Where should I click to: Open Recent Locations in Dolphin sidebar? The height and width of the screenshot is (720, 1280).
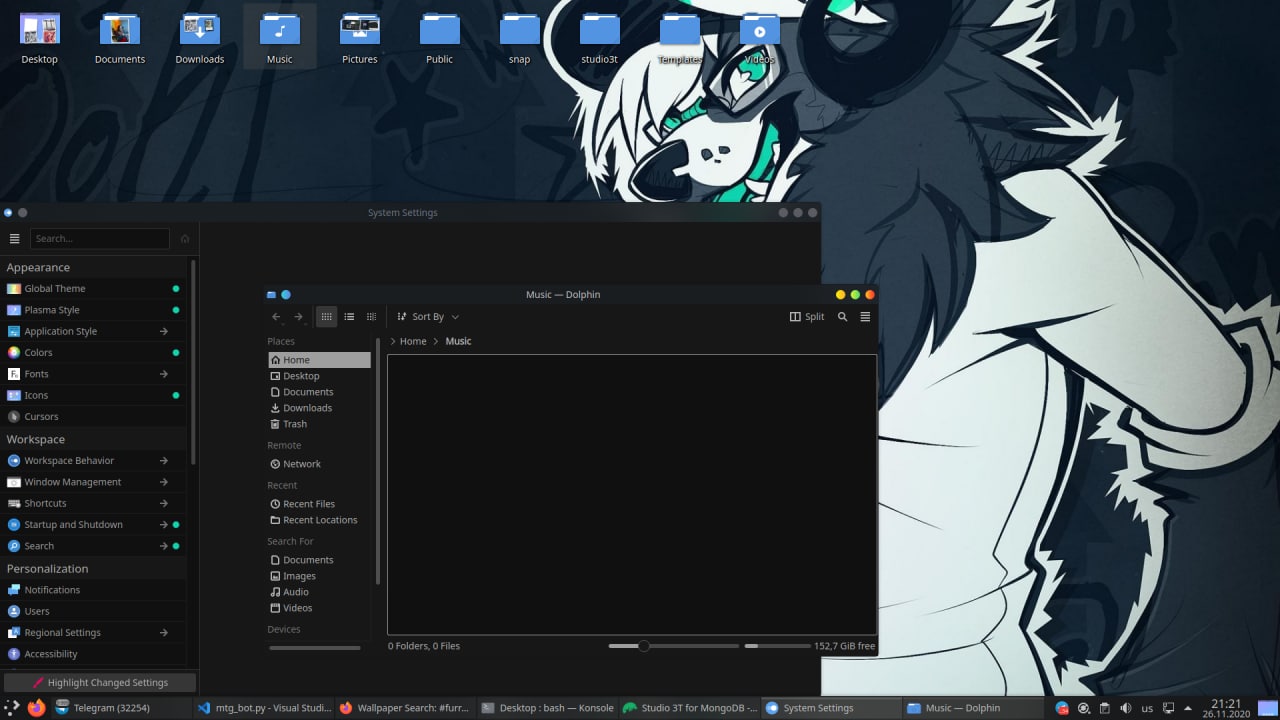pos(319,520)
